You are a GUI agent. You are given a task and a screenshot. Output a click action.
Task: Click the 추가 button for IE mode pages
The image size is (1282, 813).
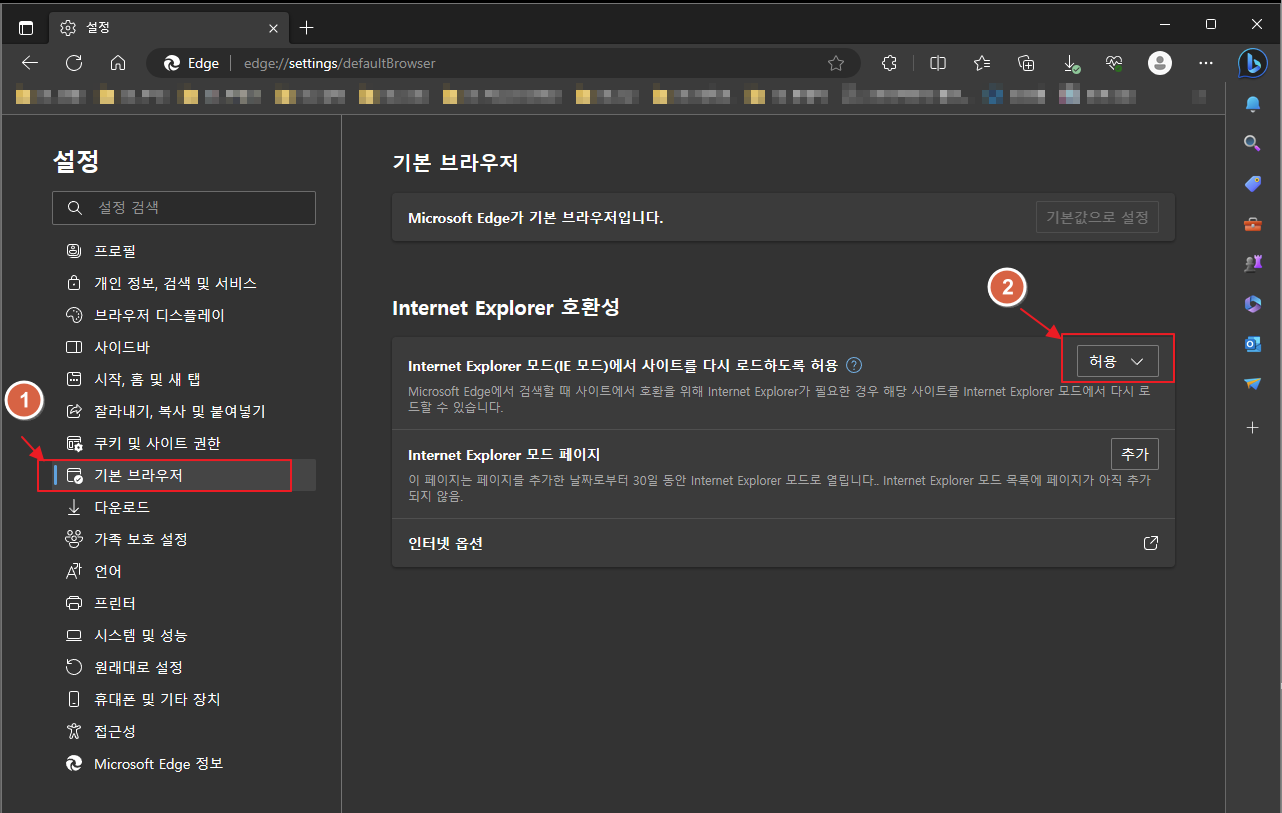tap(1135, 454)
